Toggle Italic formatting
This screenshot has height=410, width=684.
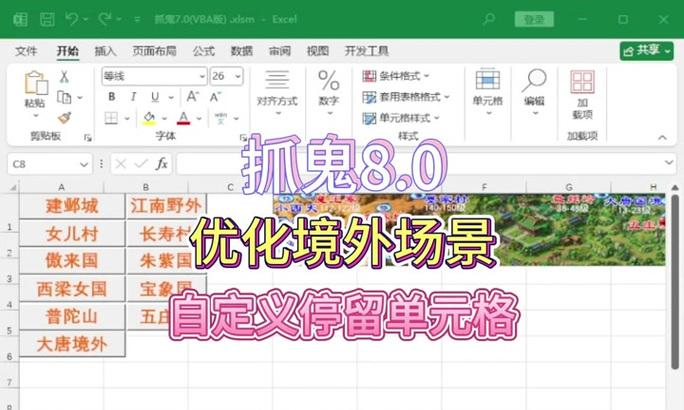[133, 96]
